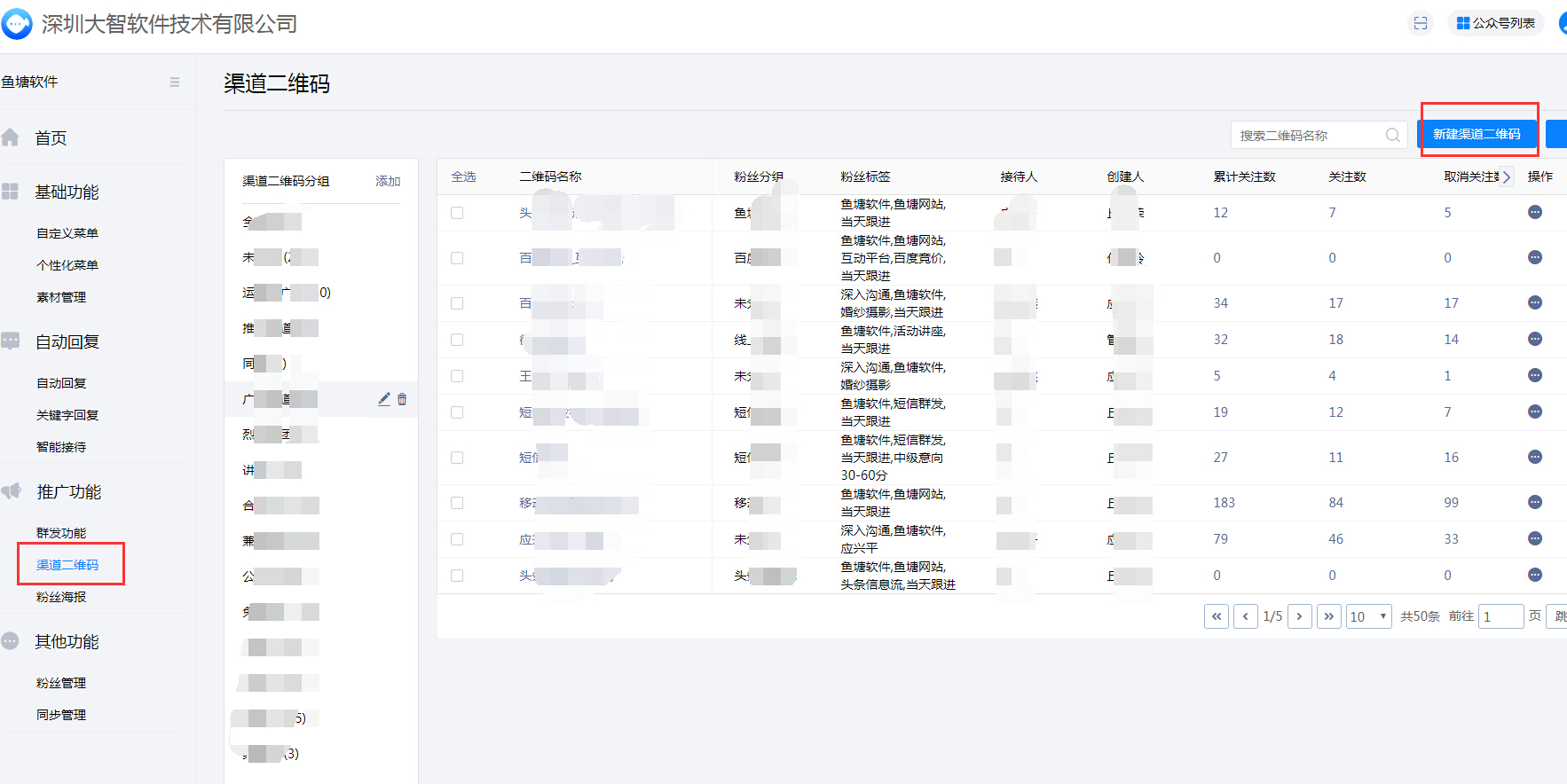Screen dimensions: 1567x784
Task: Click 关注数 column header
Action: click(x=1347, y=176)
